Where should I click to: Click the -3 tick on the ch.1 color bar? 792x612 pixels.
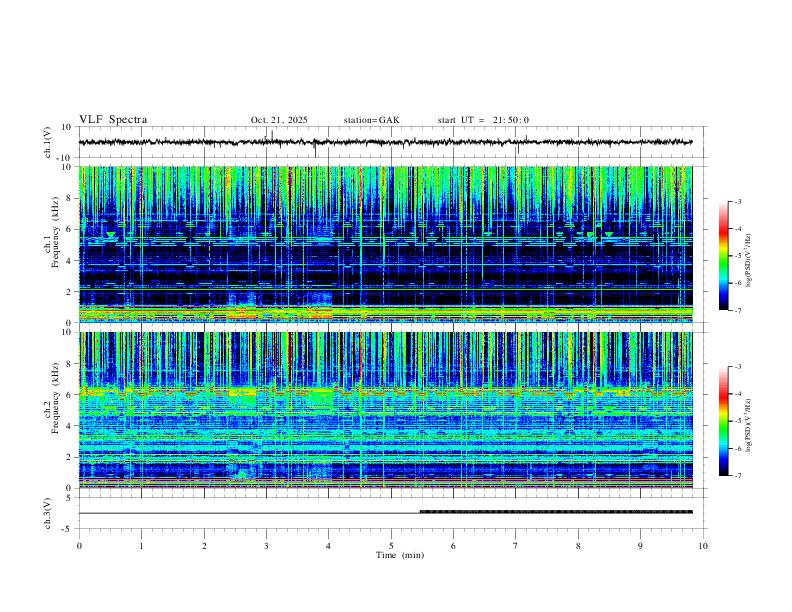737,201
